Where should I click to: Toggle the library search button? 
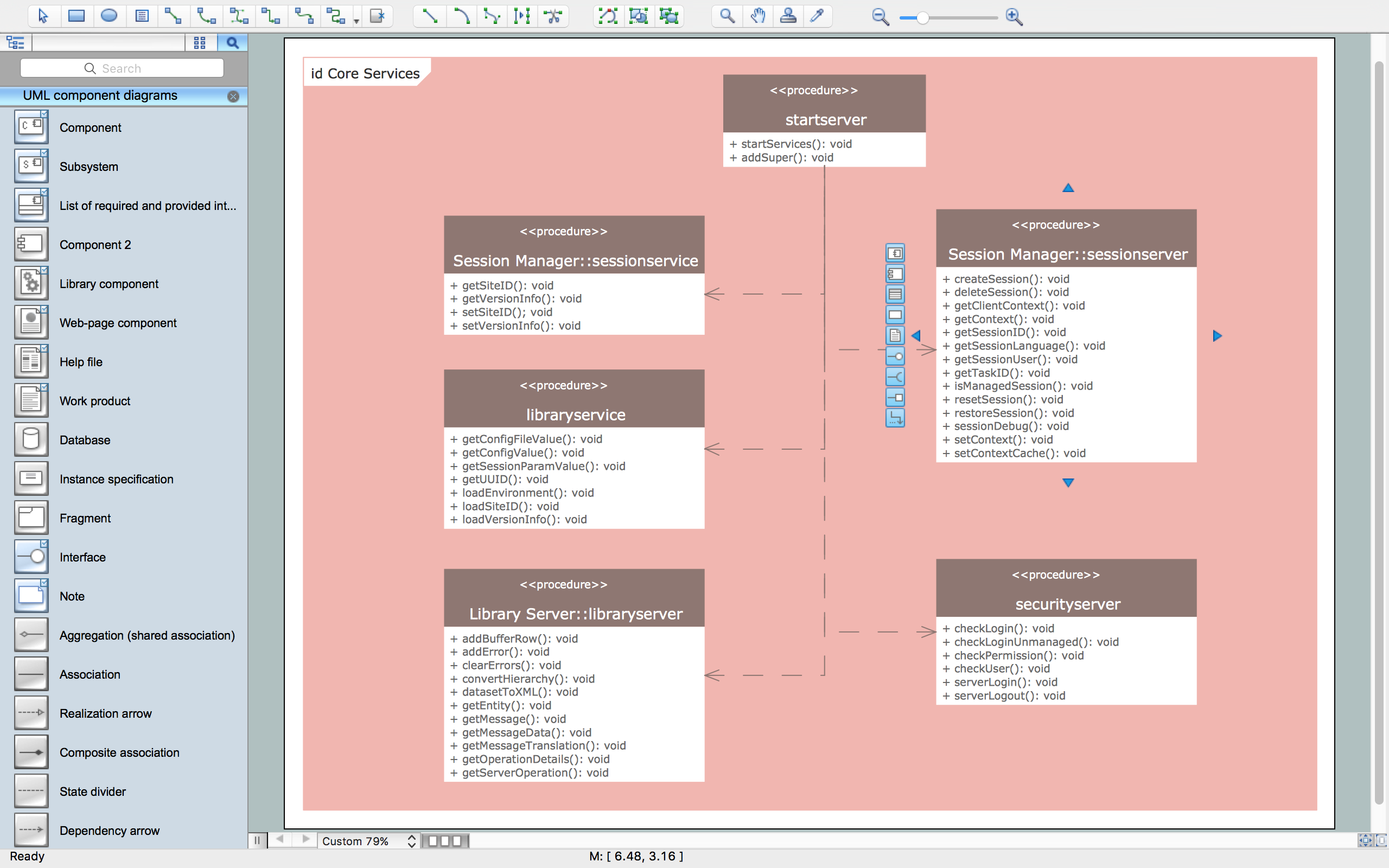coord(232,42)
